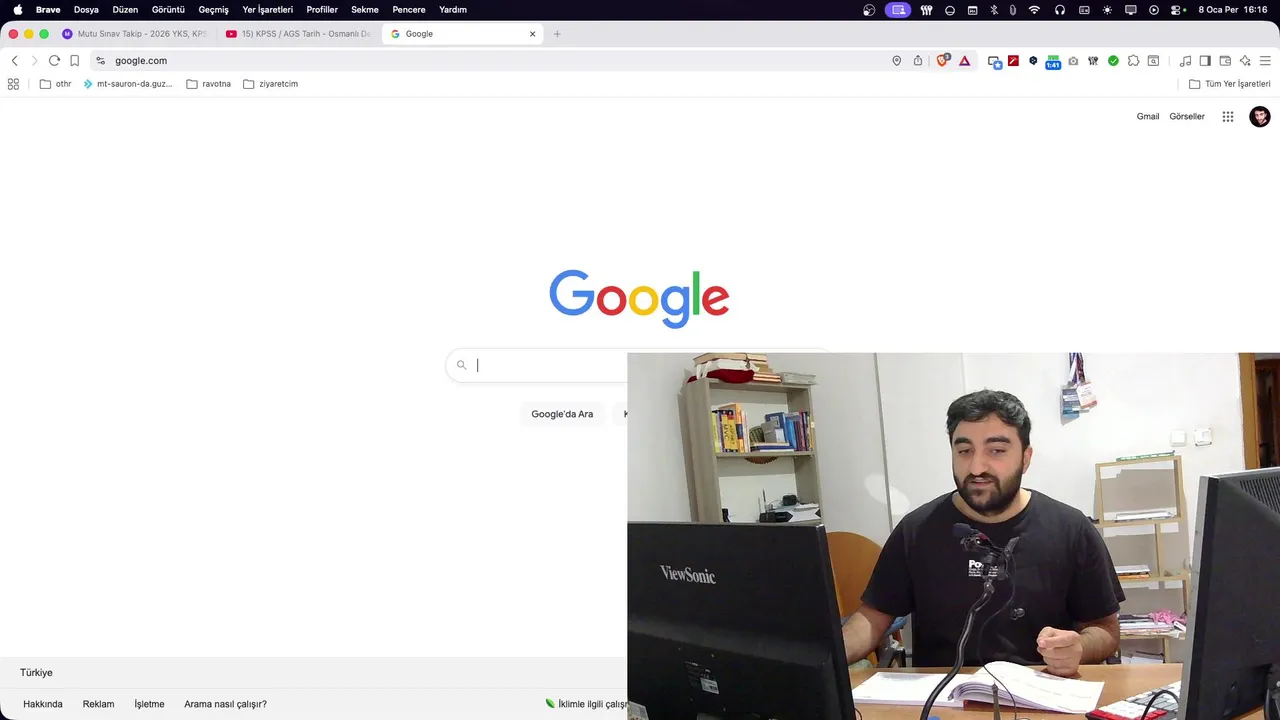
Task: Open the music note media control
Action: (1185, 61)
